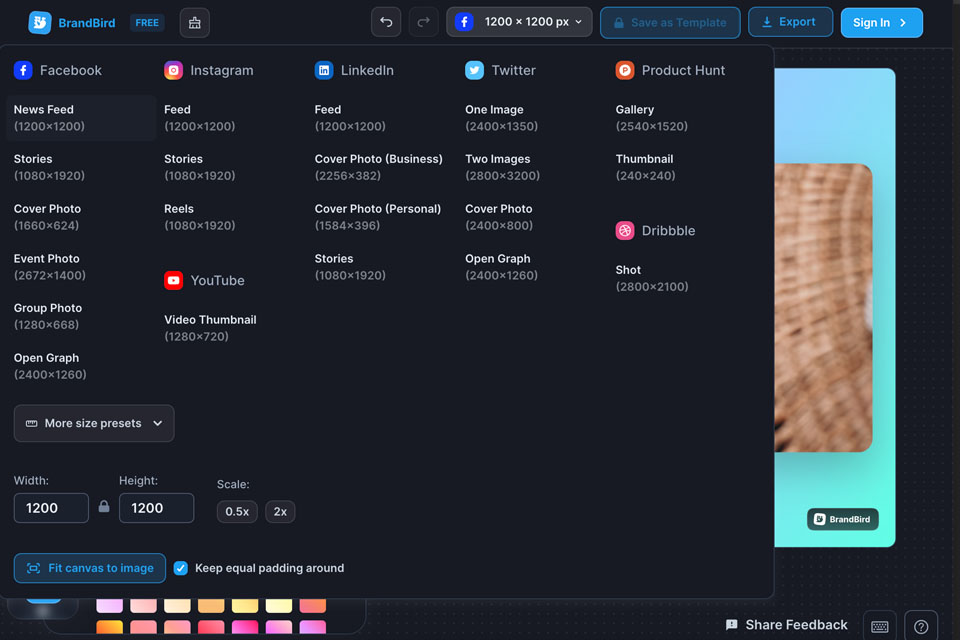This screenshot has width=960, height=640.
Task: Click the Width input field
Action: coord(51,508)
